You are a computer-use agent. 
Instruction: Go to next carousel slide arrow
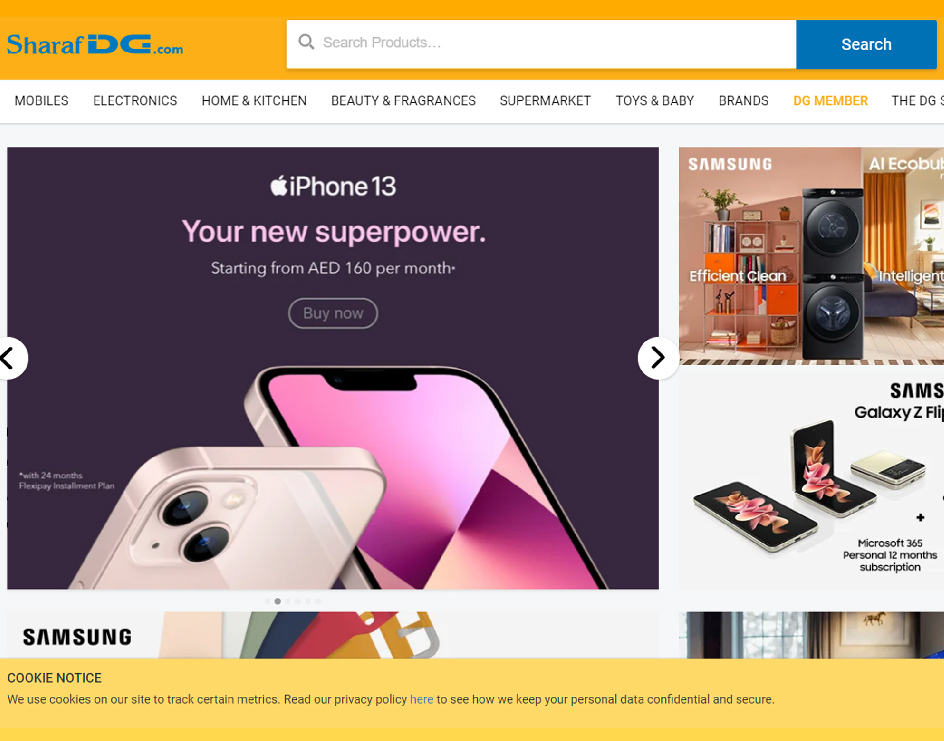click(658, 358)
